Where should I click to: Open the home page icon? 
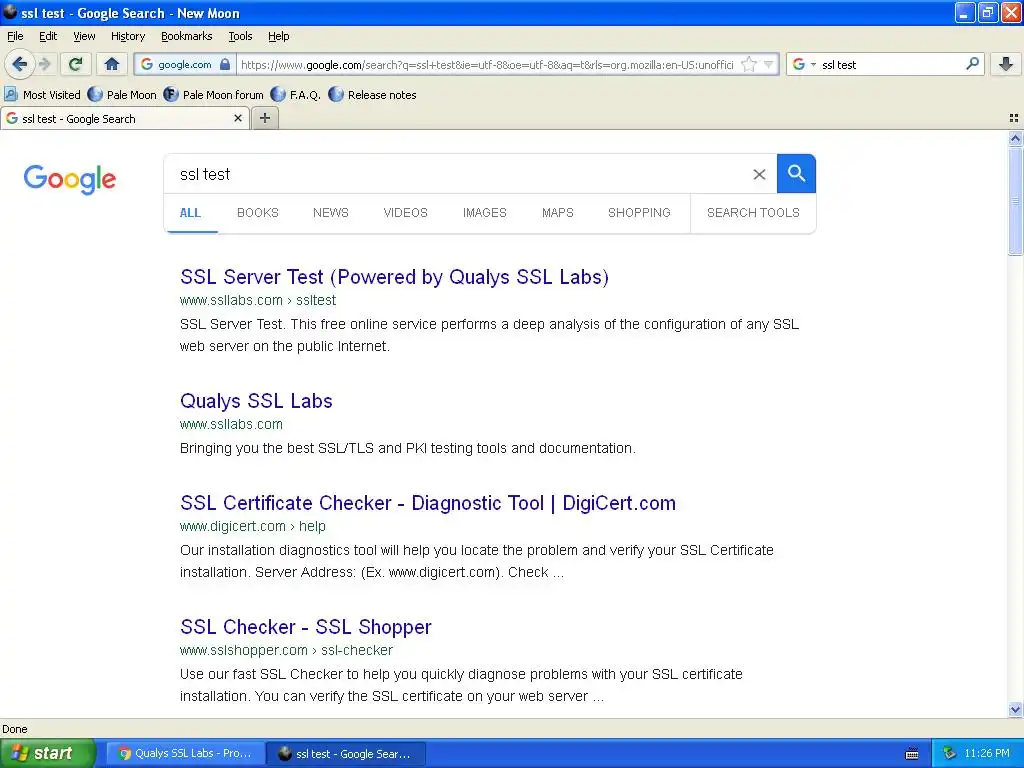click(112, 64)
